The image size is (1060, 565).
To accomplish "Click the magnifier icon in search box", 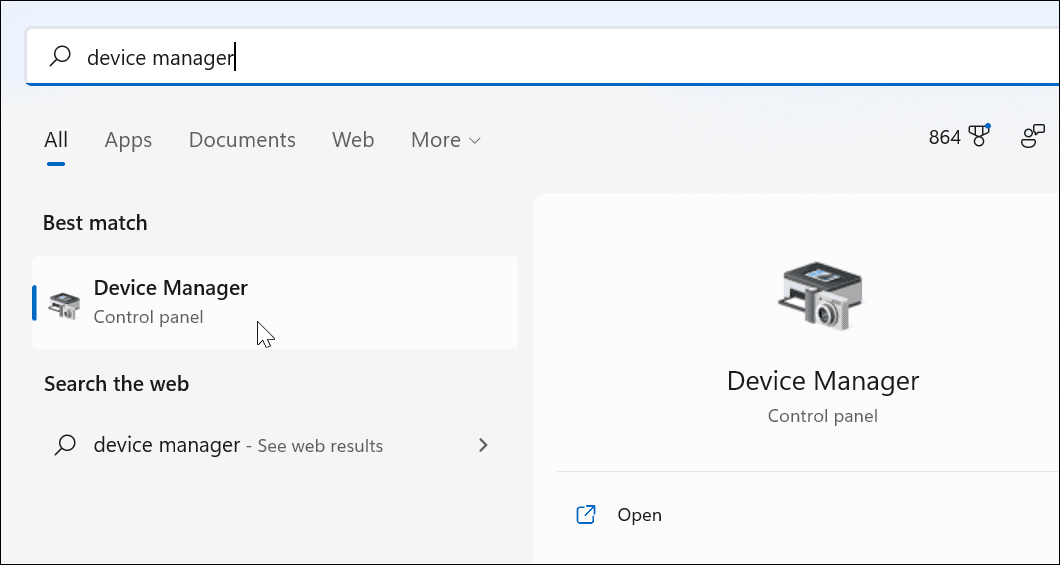I will 61,56.
